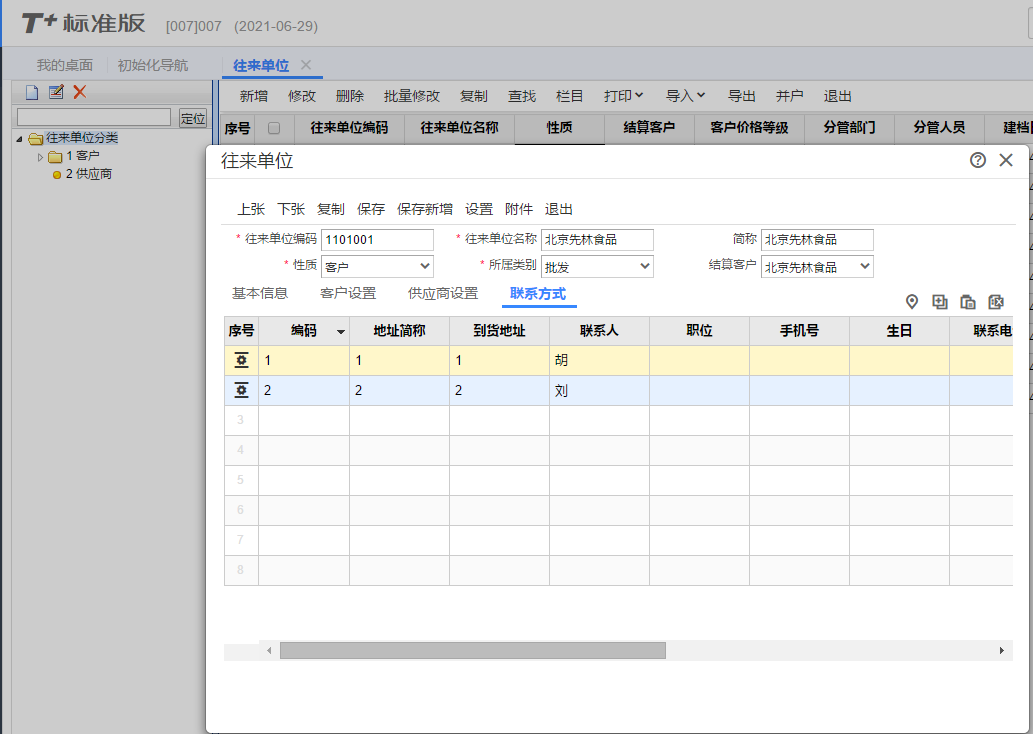The height and width of the screenshot is (734, 1033).
Task: Open row settings for contact 胡
Action: pos(242,360)
